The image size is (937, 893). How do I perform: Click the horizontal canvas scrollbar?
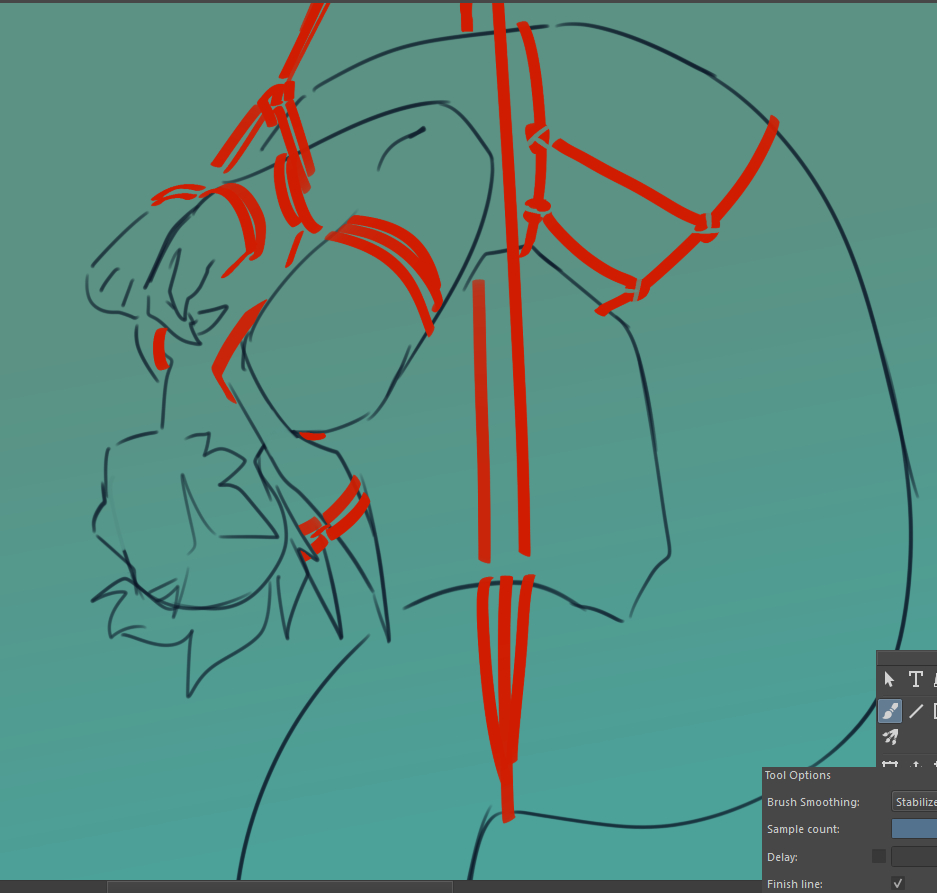(x=279, y=887)
